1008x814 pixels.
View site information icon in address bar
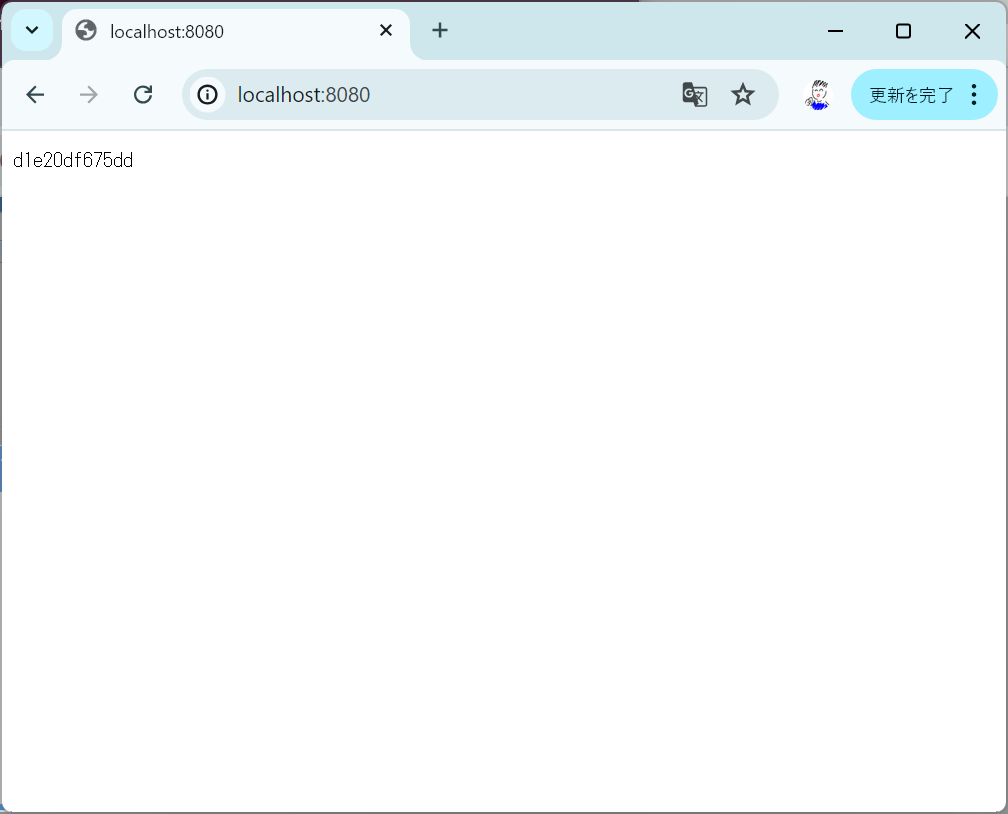(x=207, y=95)
